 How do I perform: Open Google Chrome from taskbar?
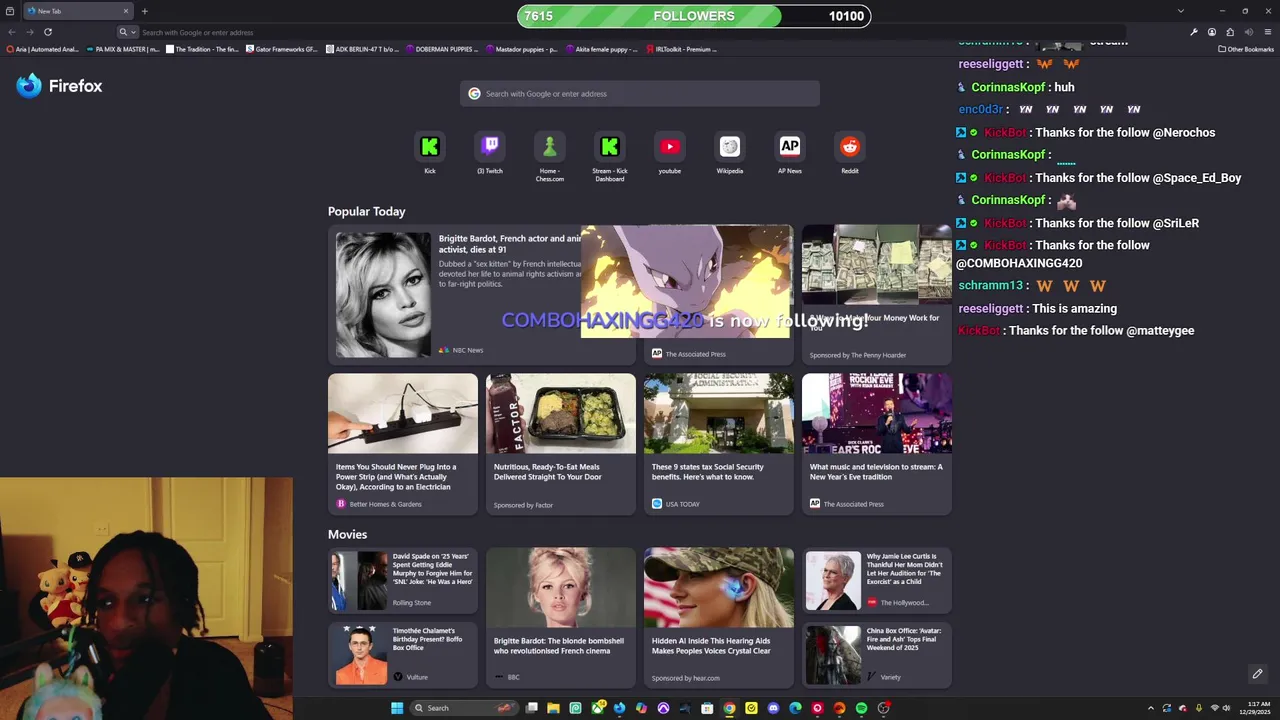[x=729, y=708]
